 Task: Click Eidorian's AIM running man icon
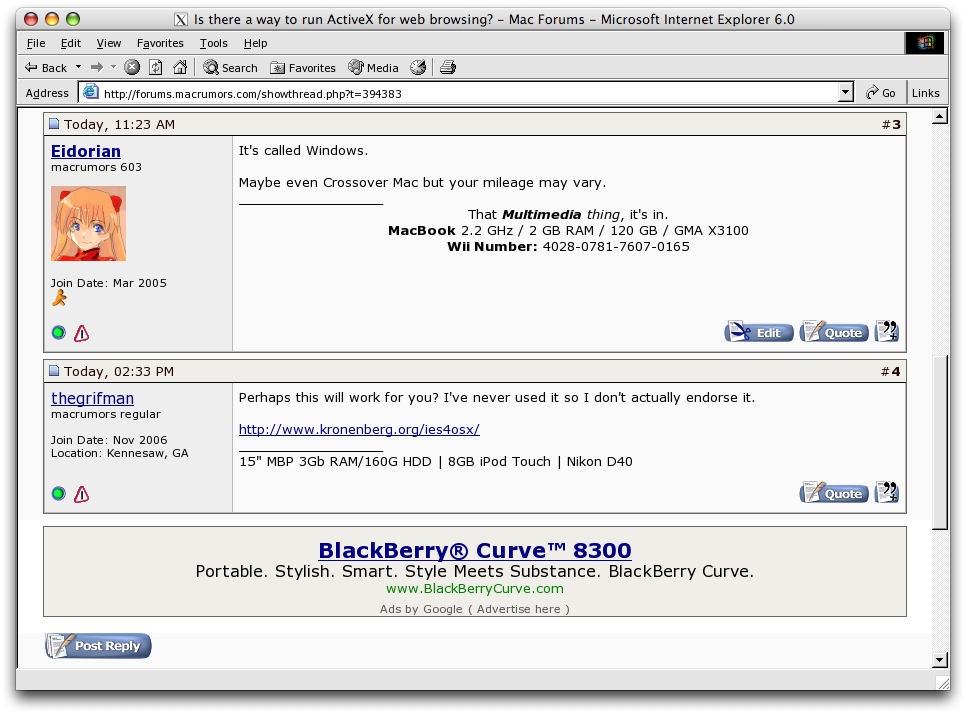59,299
